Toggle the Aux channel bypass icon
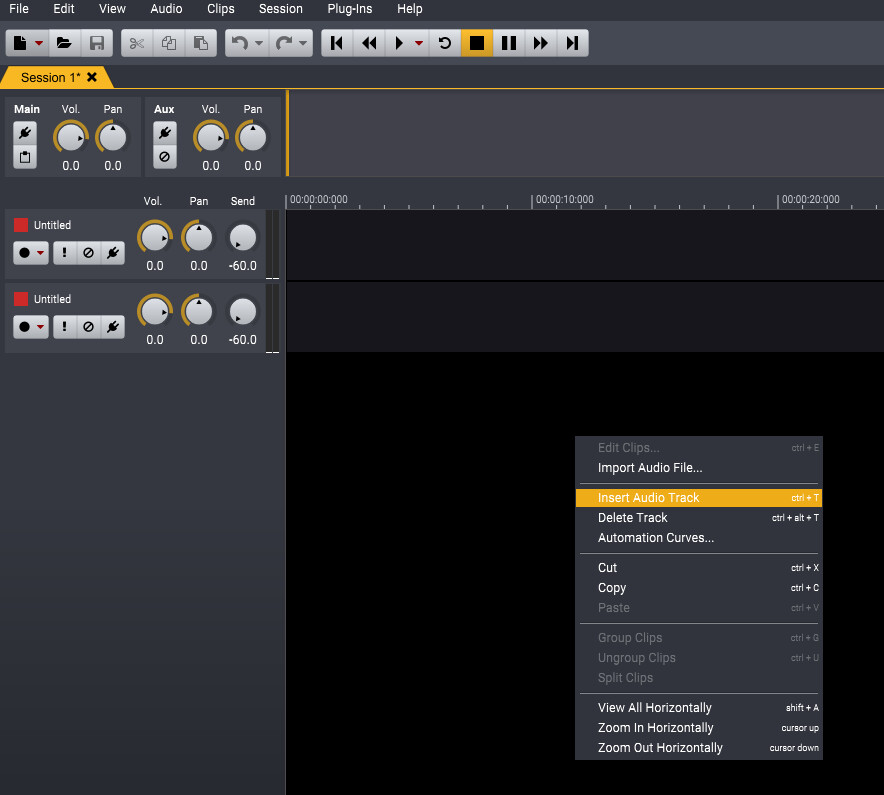 click(x=165, y=157)
